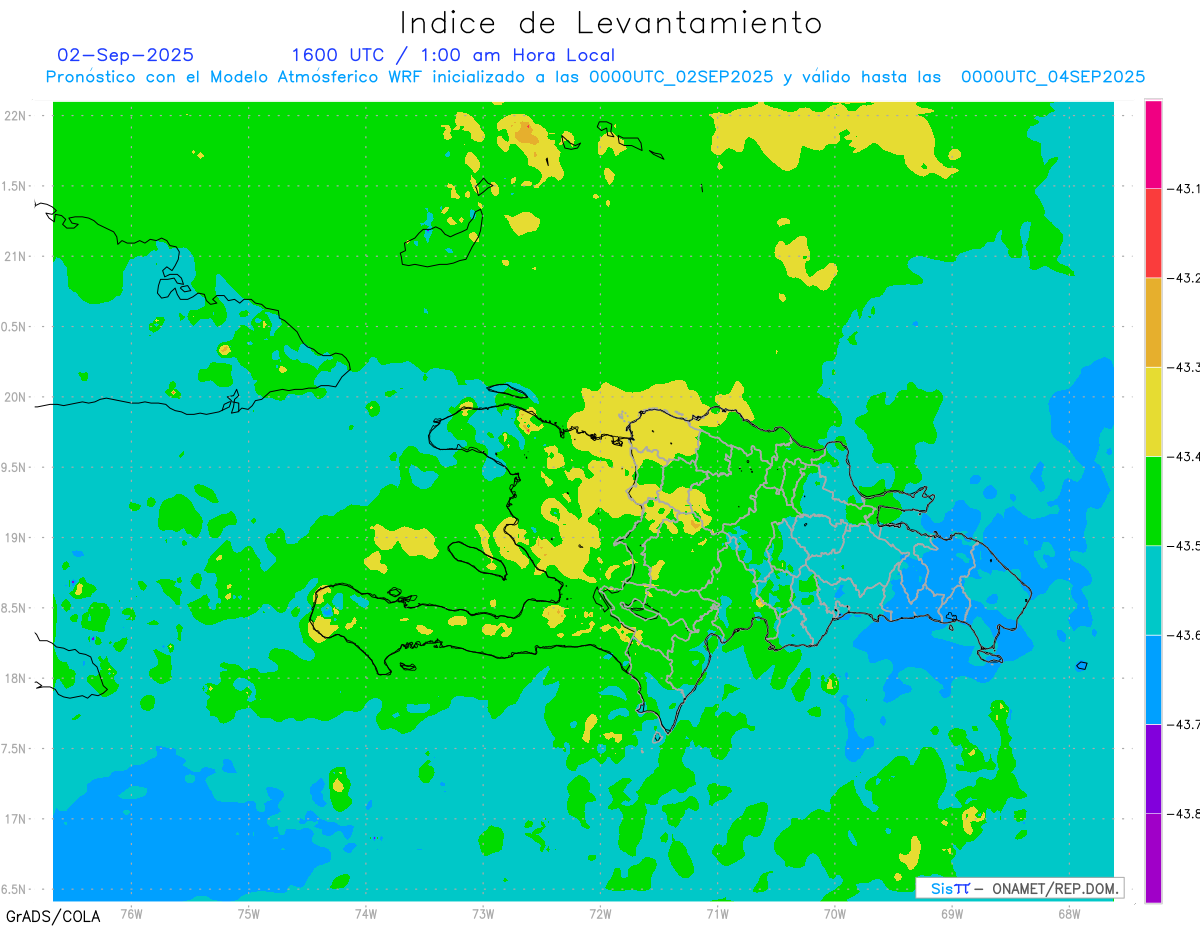The height and width of the screenshot is (927, 1200).
Task: Click the "-43.4" legend value
Action: click(1185, 456)
